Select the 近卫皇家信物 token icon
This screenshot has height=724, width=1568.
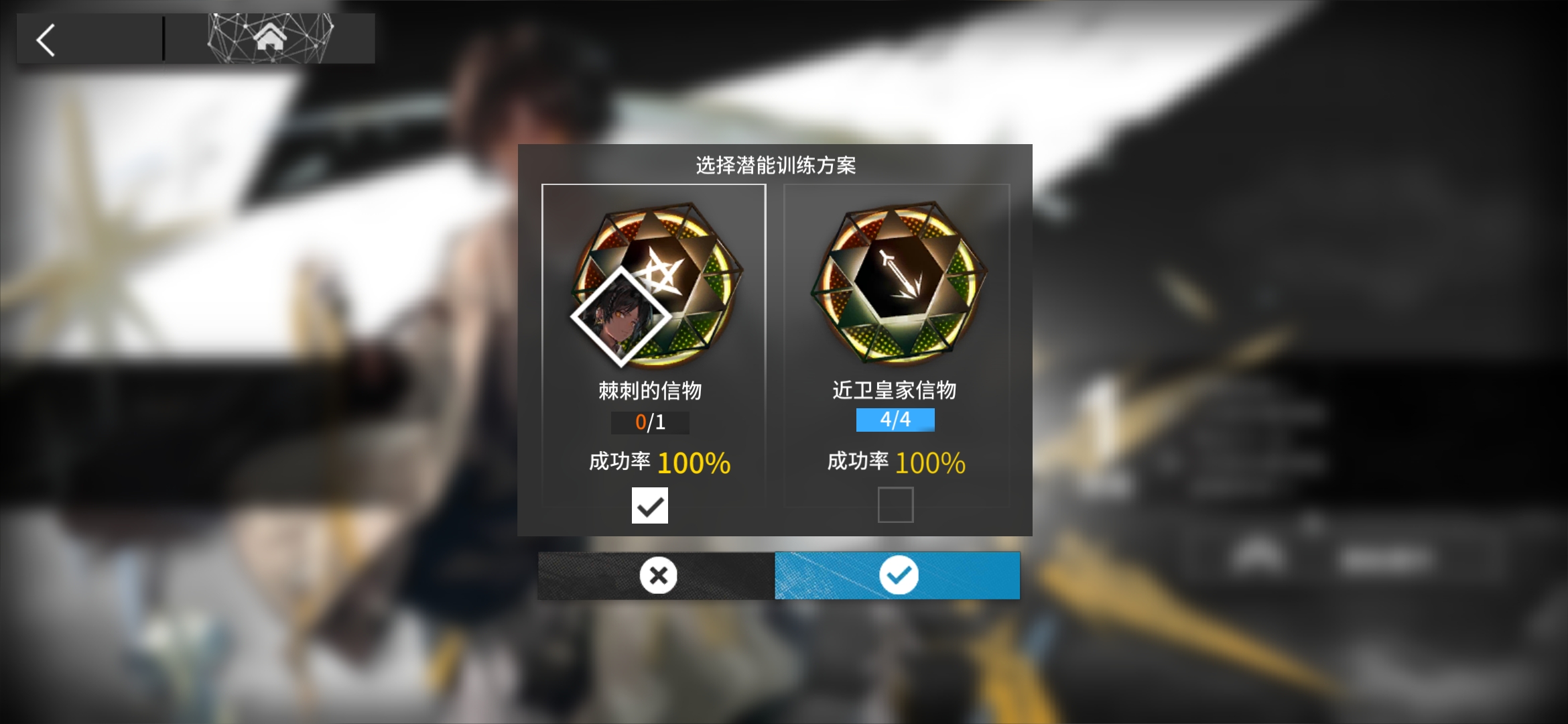coord(899,282)
